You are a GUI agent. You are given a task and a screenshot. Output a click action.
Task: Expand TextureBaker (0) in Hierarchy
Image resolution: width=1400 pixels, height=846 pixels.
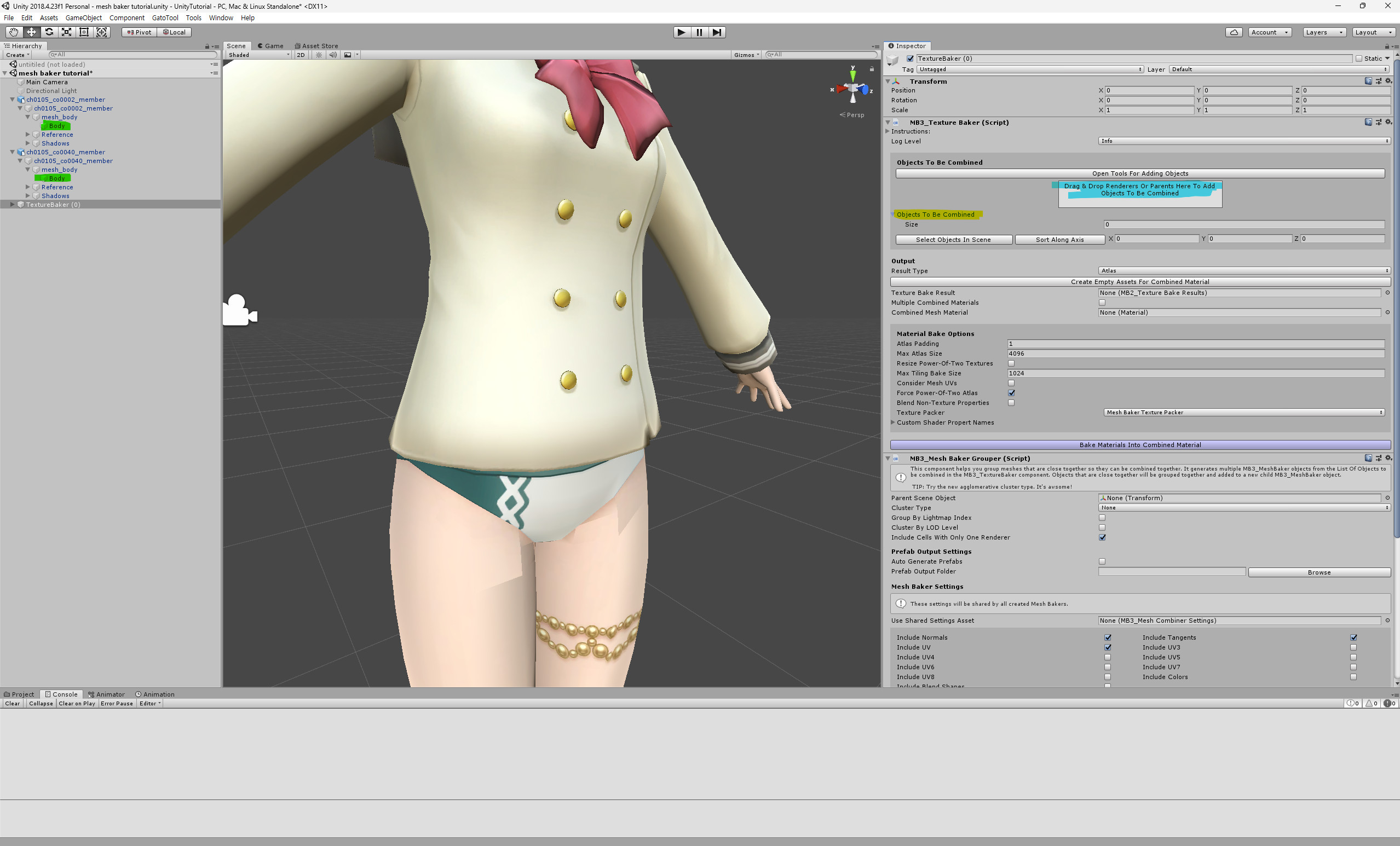pos(12,205)
